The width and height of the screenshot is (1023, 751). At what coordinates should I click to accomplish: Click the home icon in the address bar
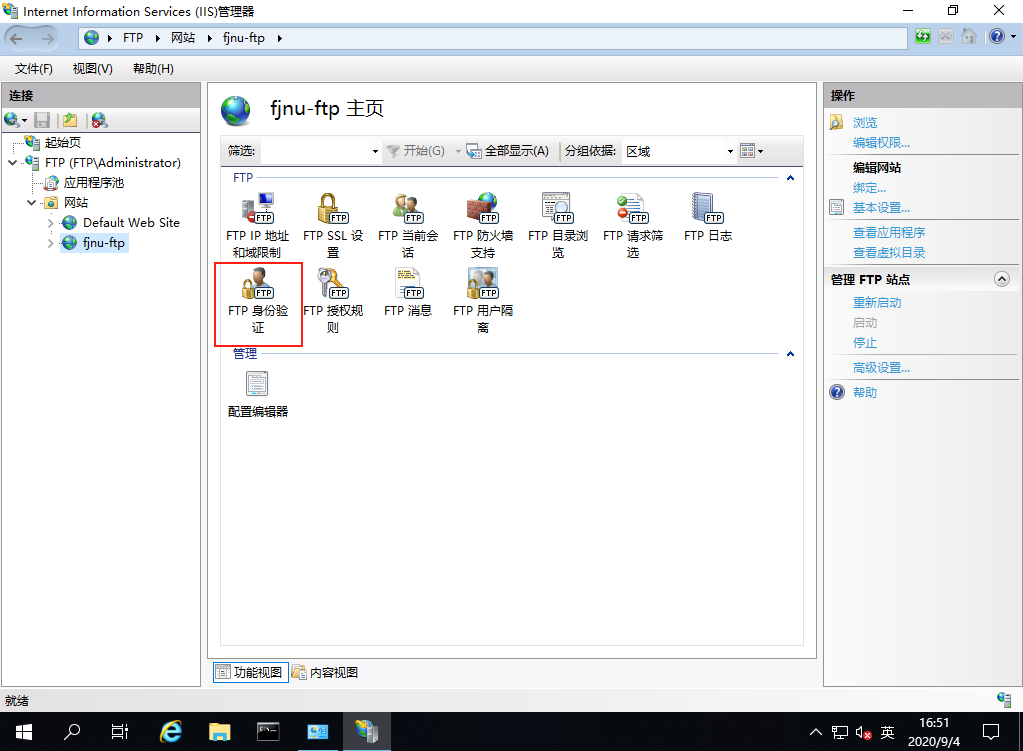[969, 37]
